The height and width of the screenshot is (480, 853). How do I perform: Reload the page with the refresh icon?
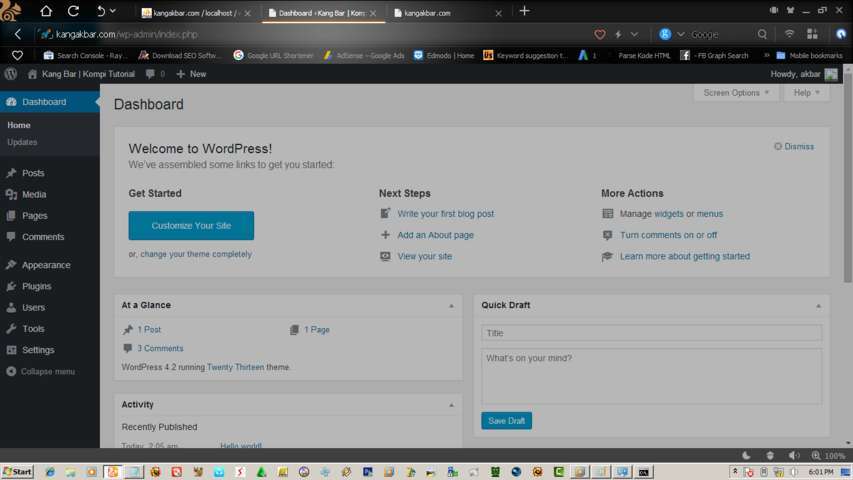73,11
